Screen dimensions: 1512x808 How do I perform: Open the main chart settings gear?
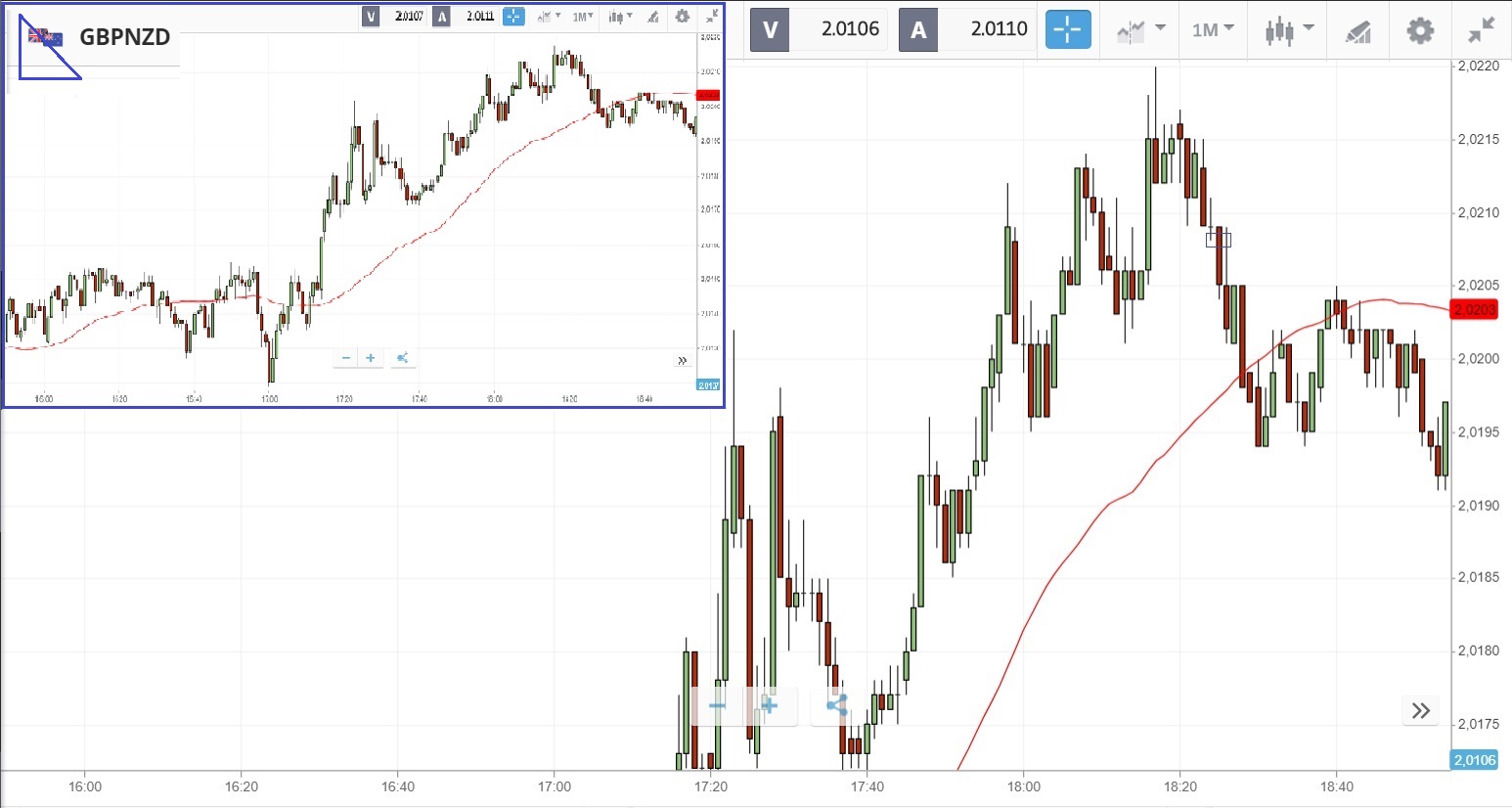[1419, 30]
